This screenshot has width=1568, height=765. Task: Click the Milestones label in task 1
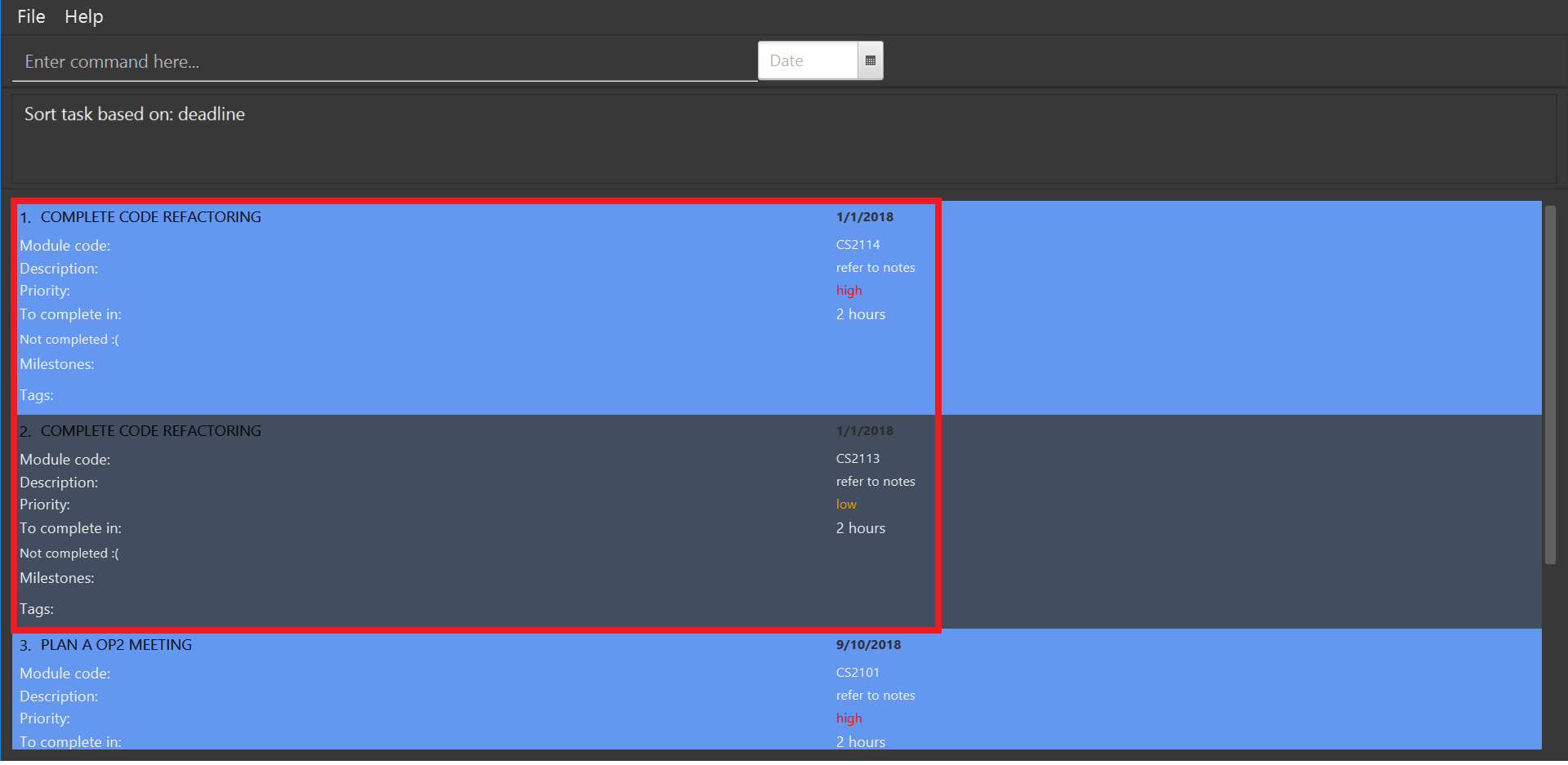pyautogui.click(x=57, y=364)
